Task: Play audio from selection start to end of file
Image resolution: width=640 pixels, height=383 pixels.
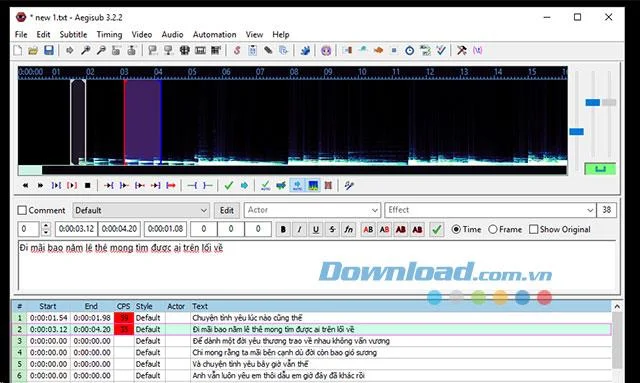Action: 171,185
